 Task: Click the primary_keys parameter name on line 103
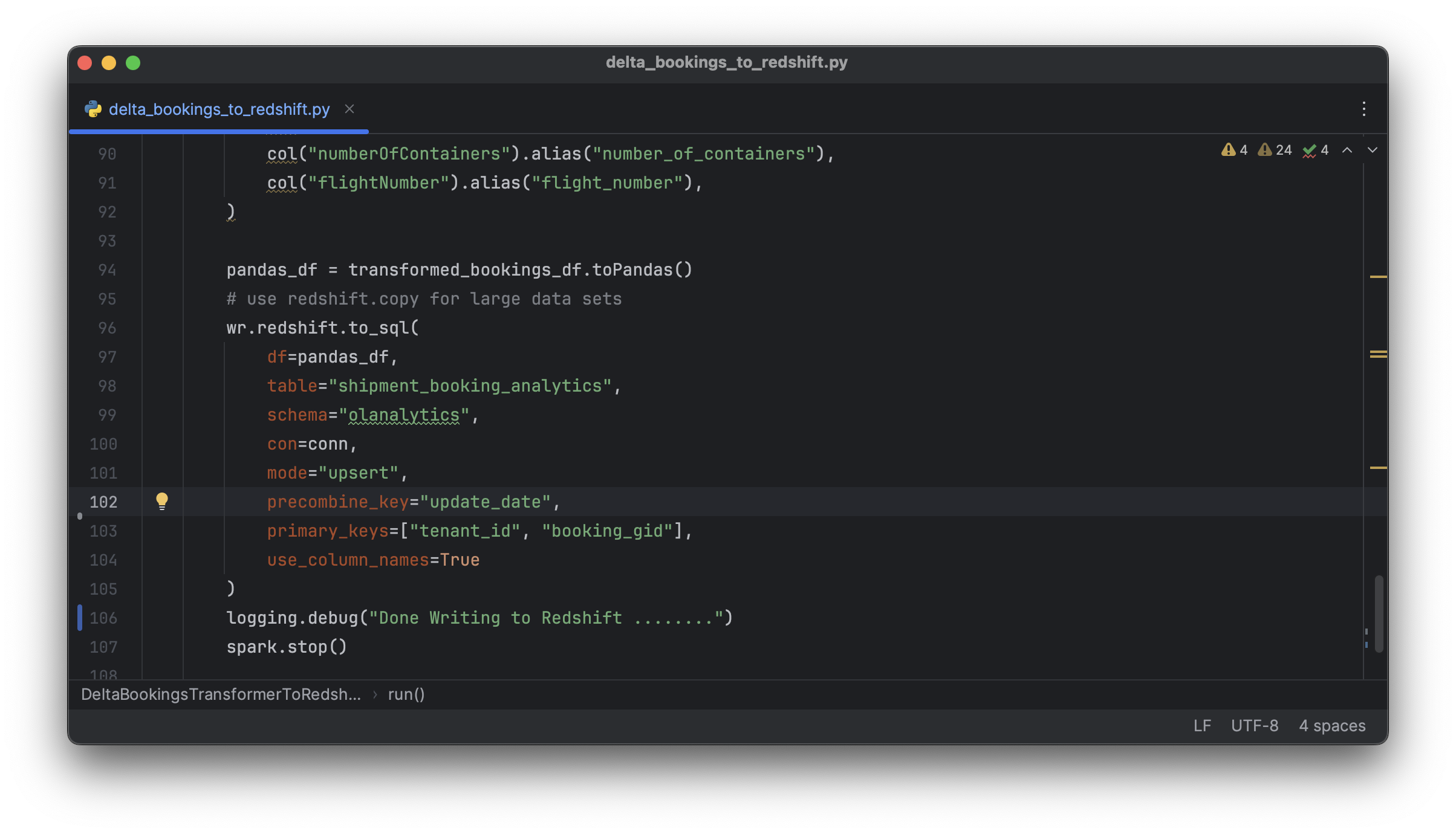(328, 531)
